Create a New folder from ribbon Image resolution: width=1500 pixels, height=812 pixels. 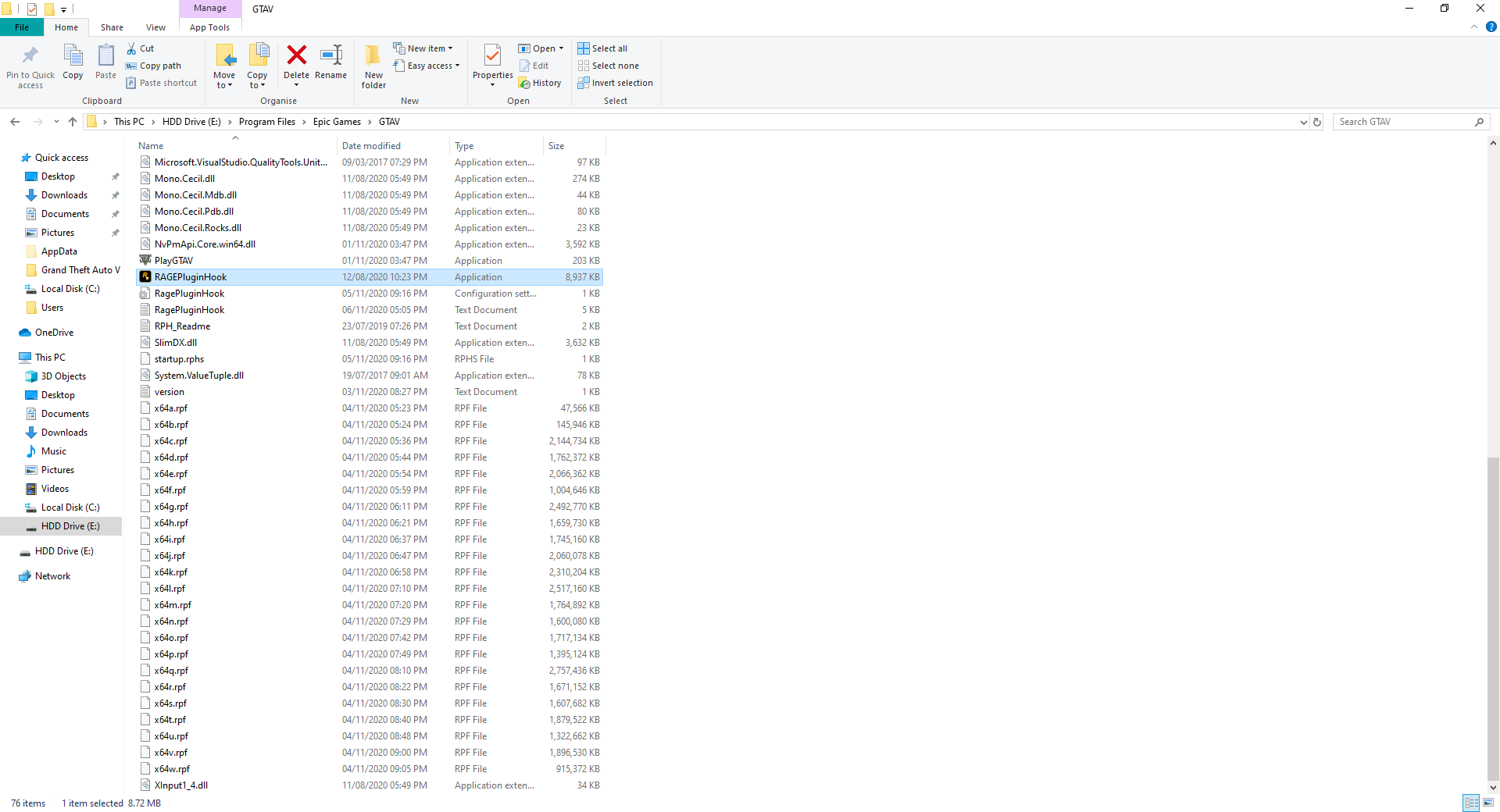(373, 66)
